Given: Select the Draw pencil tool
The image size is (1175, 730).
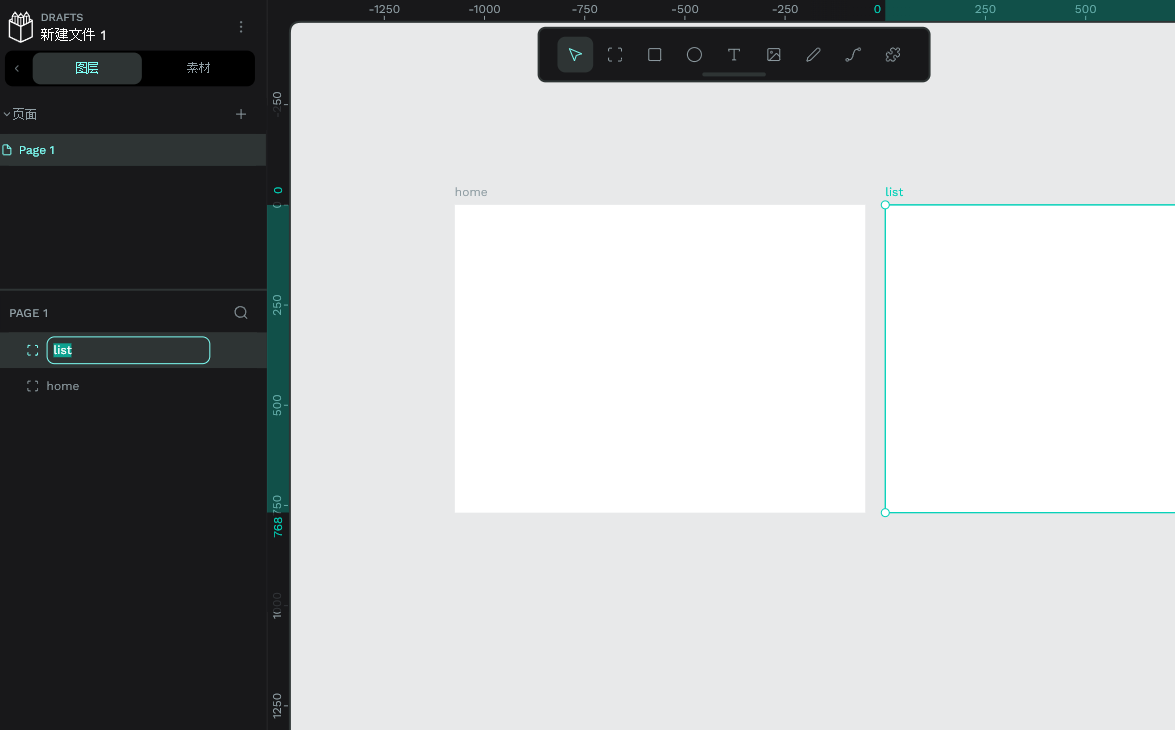Looking at the screenshot, I should pos(813,55).
